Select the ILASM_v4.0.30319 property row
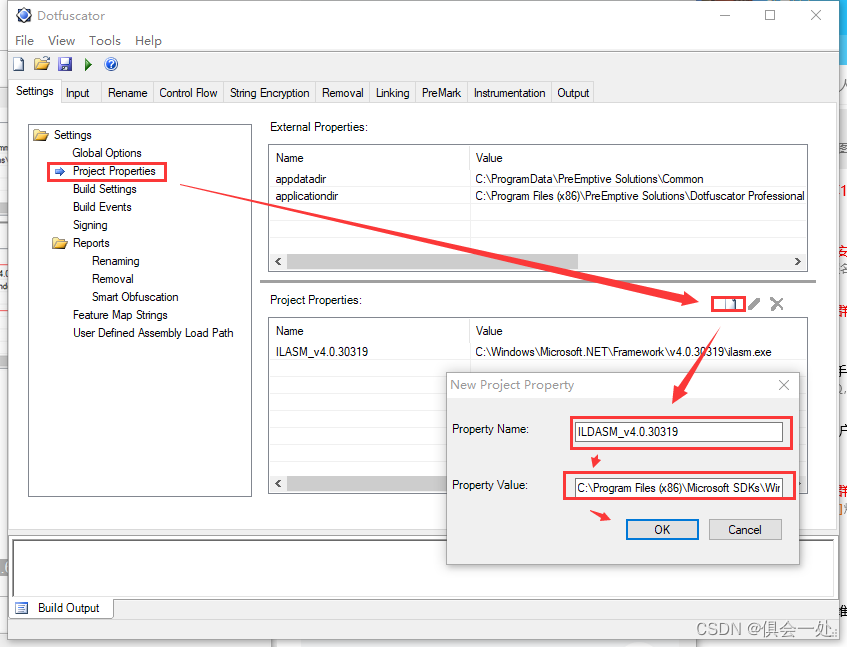The height and width of the screenshot is (647, 847). coord(537,352)
